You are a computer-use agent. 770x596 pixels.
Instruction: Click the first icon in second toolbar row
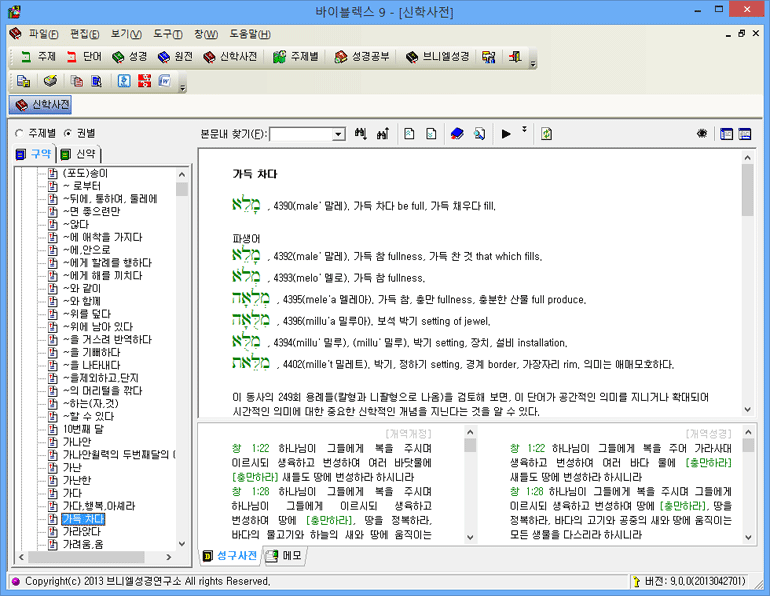[23, 81]
